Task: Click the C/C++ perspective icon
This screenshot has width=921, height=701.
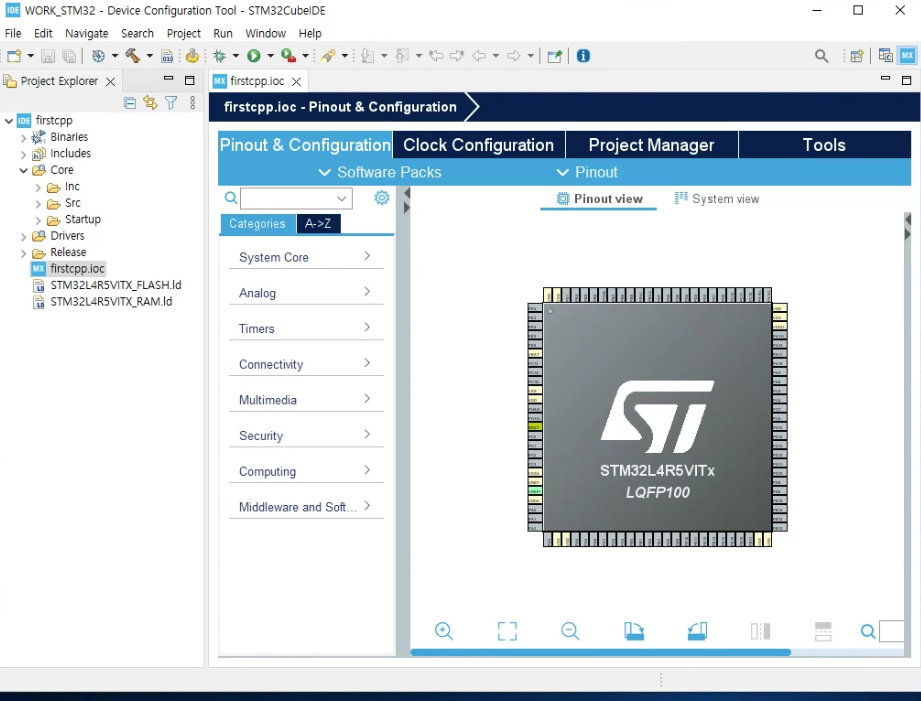Action: coord(885,56)
